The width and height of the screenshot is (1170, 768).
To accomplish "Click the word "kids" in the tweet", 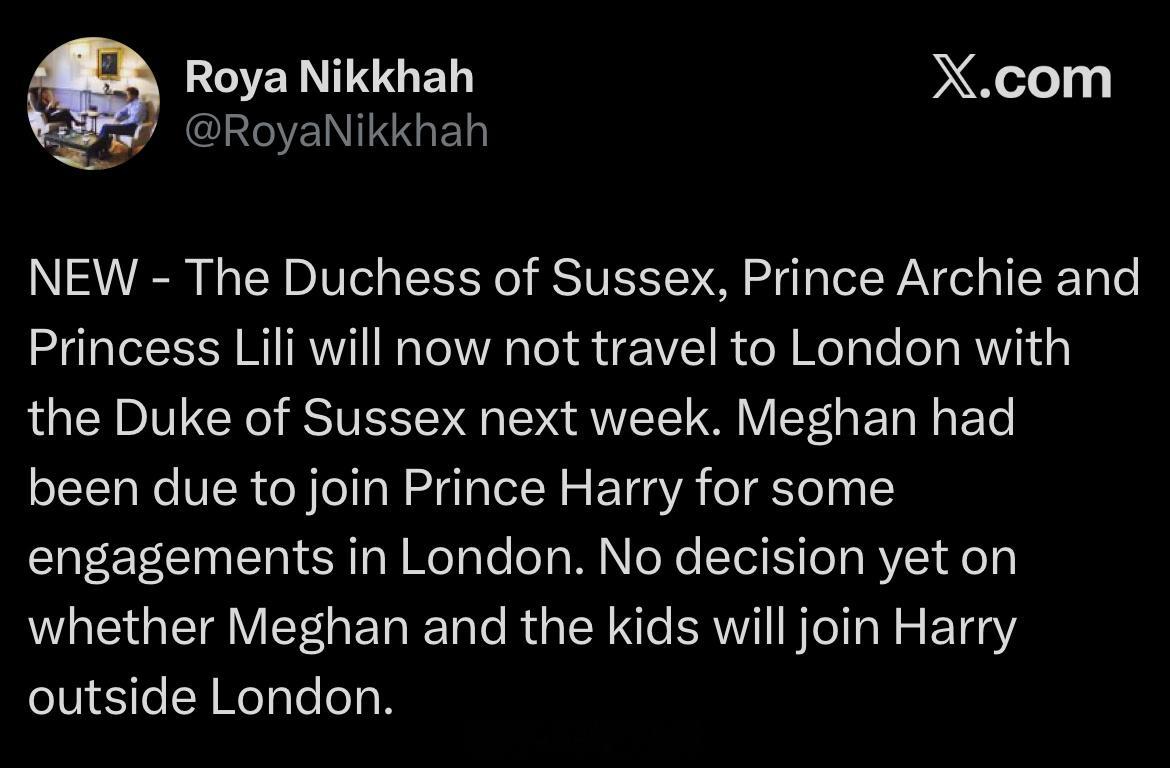I will [x=653, y=626].
